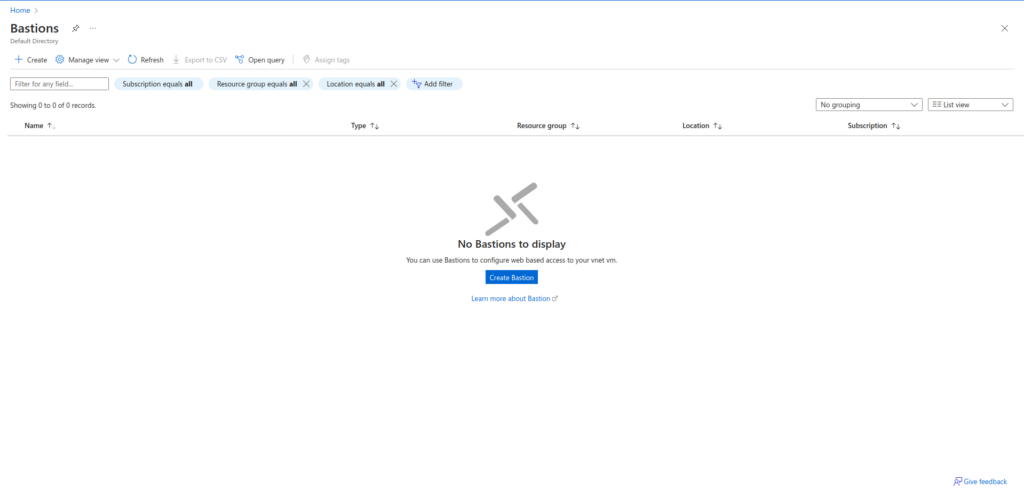This screenshot has width=1024, height=498.
Task: Remove the Resource group filter
Action: (x=306, y=84)
